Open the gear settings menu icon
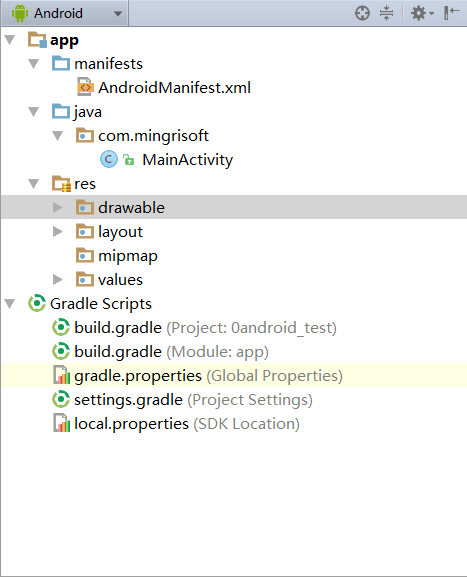467x577 pixels. click(x=422, y=13)
